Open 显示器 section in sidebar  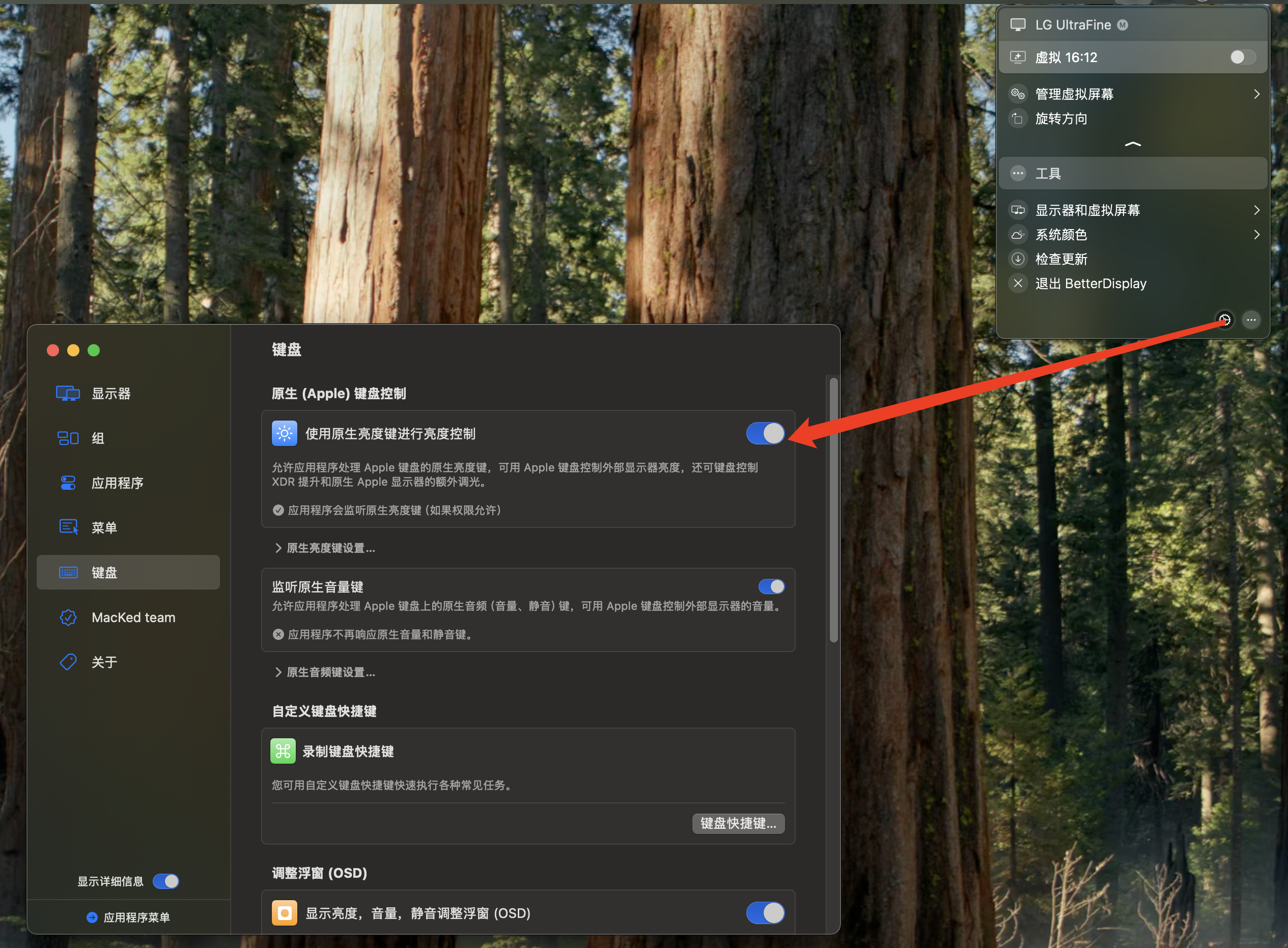pos(111,394)
